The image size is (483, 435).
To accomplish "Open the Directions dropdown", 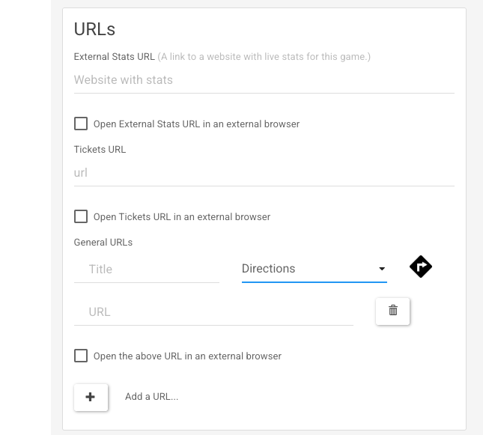I will coord(314,269).
